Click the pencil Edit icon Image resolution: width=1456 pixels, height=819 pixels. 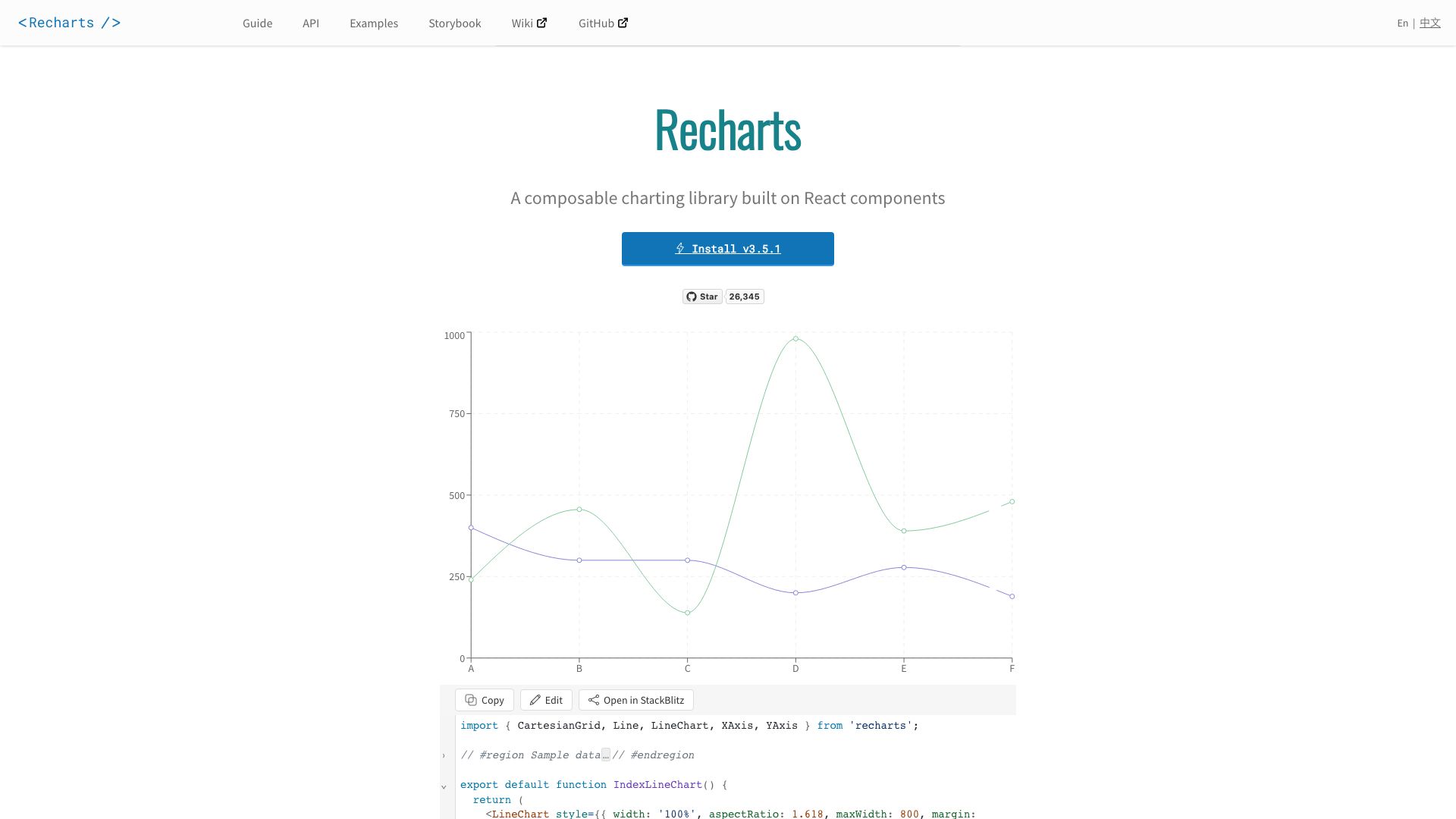click(x=535, y=700)
